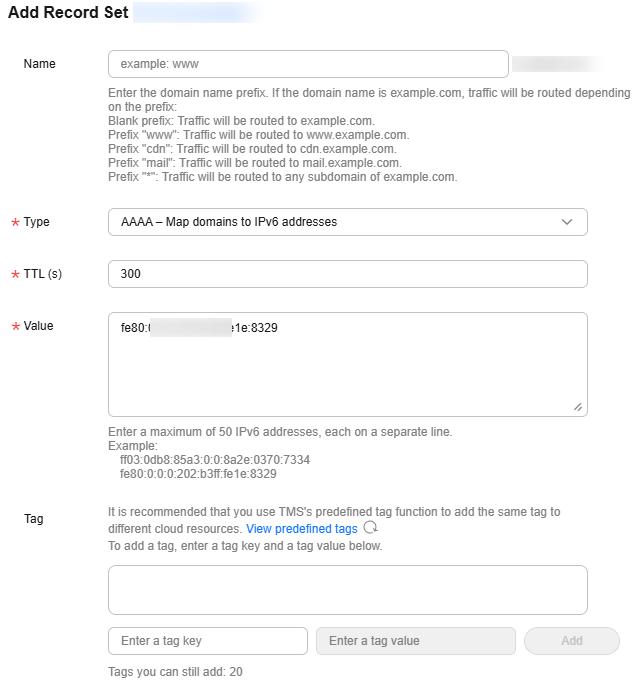Grab the Value box resize handle
The image size is (642, 689).
(x=578, y=407)
